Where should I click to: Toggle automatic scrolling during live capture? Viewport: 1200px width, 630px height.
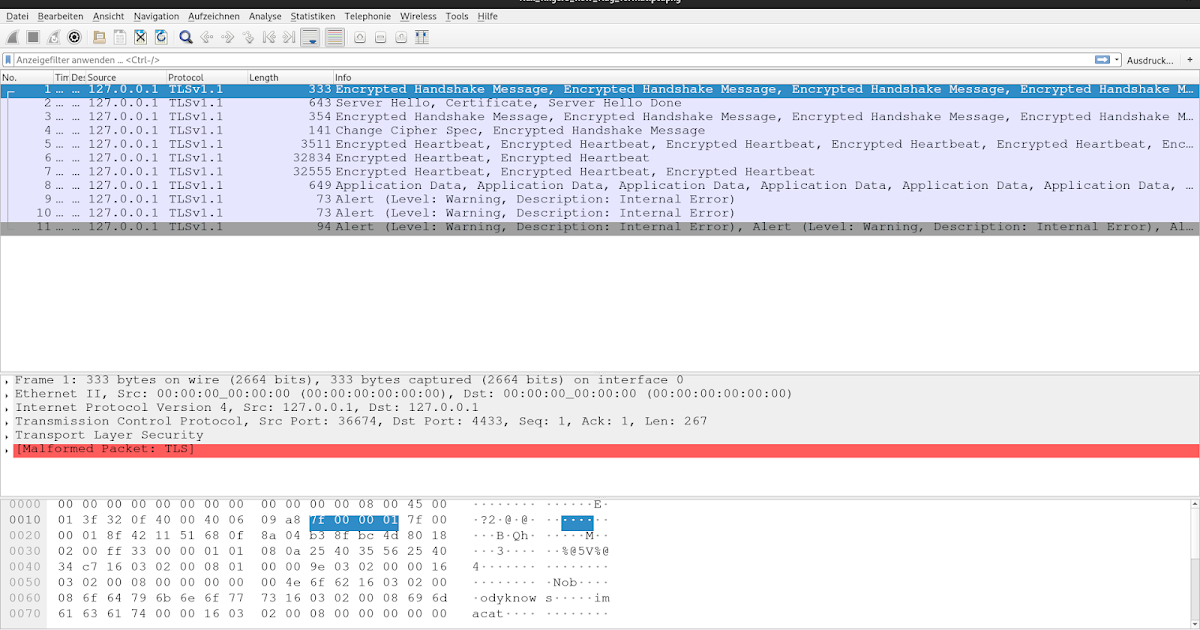(310, 37)
